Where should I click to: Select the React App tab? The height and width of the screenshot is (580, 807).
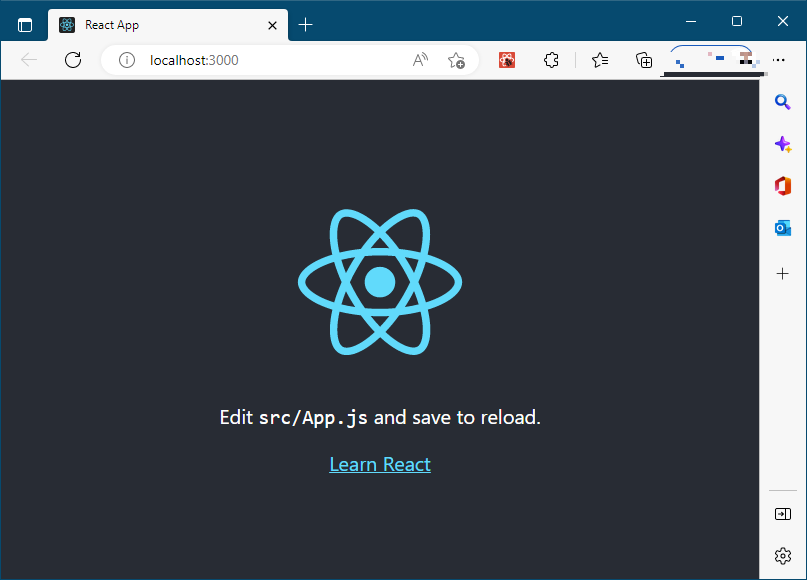[x=168, y=25]
